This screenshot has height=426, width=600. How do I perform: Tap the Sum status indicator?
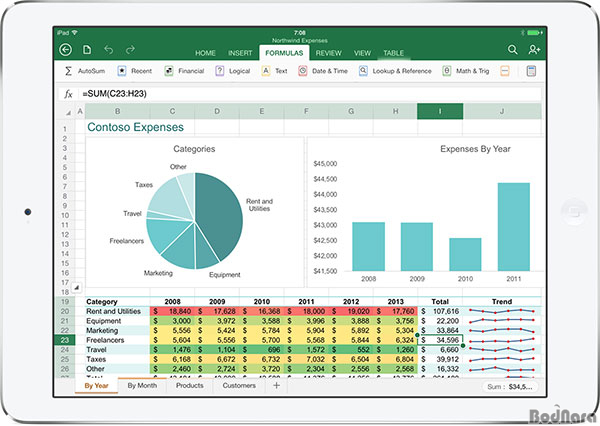coord(511,386)
